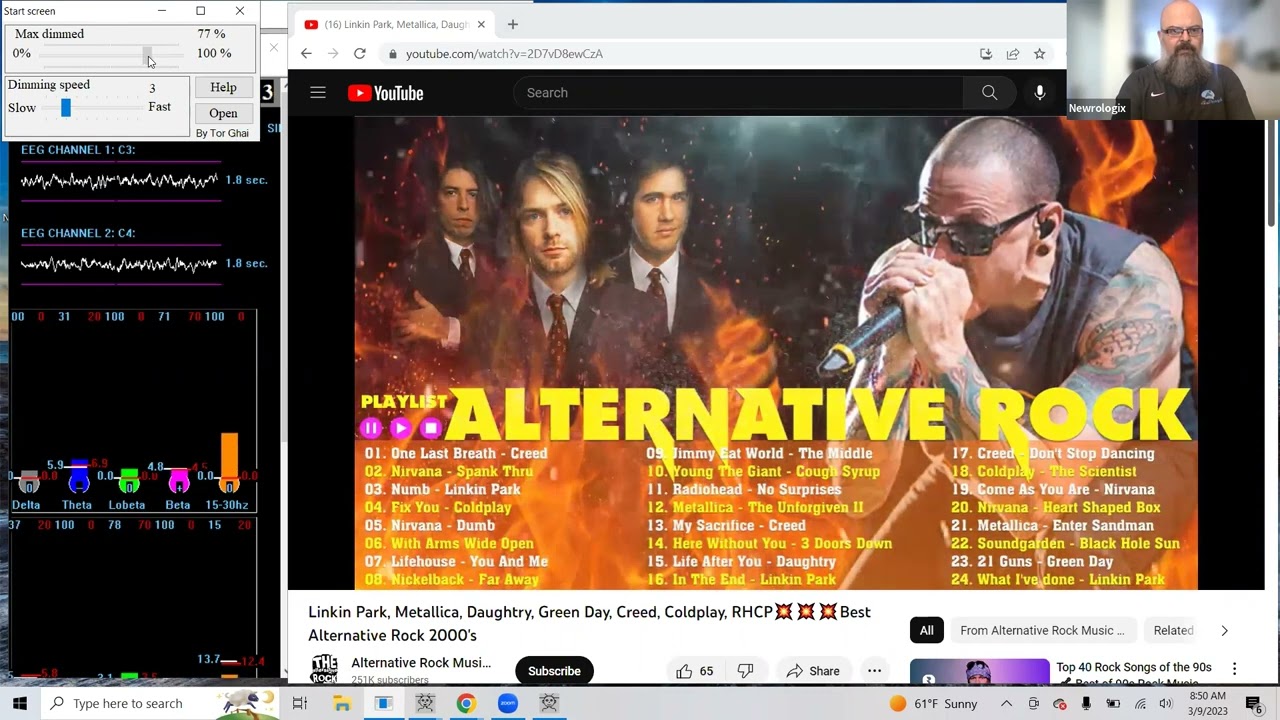Open File Explorer from the taskbar
Viewport: 1280px width, 720px height.
[342, 703]
